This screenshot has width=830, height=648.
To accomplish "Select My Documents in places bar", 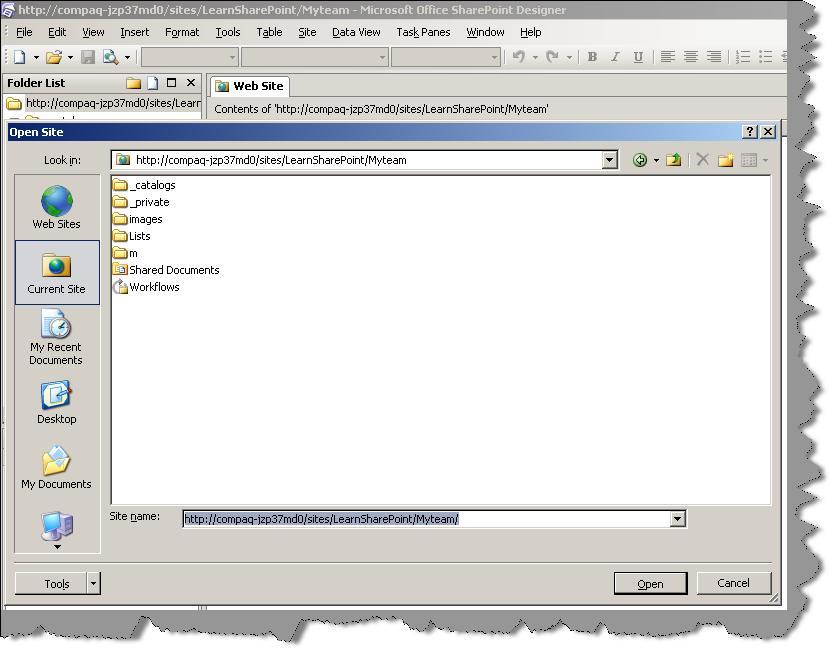I will pos(56,467).
